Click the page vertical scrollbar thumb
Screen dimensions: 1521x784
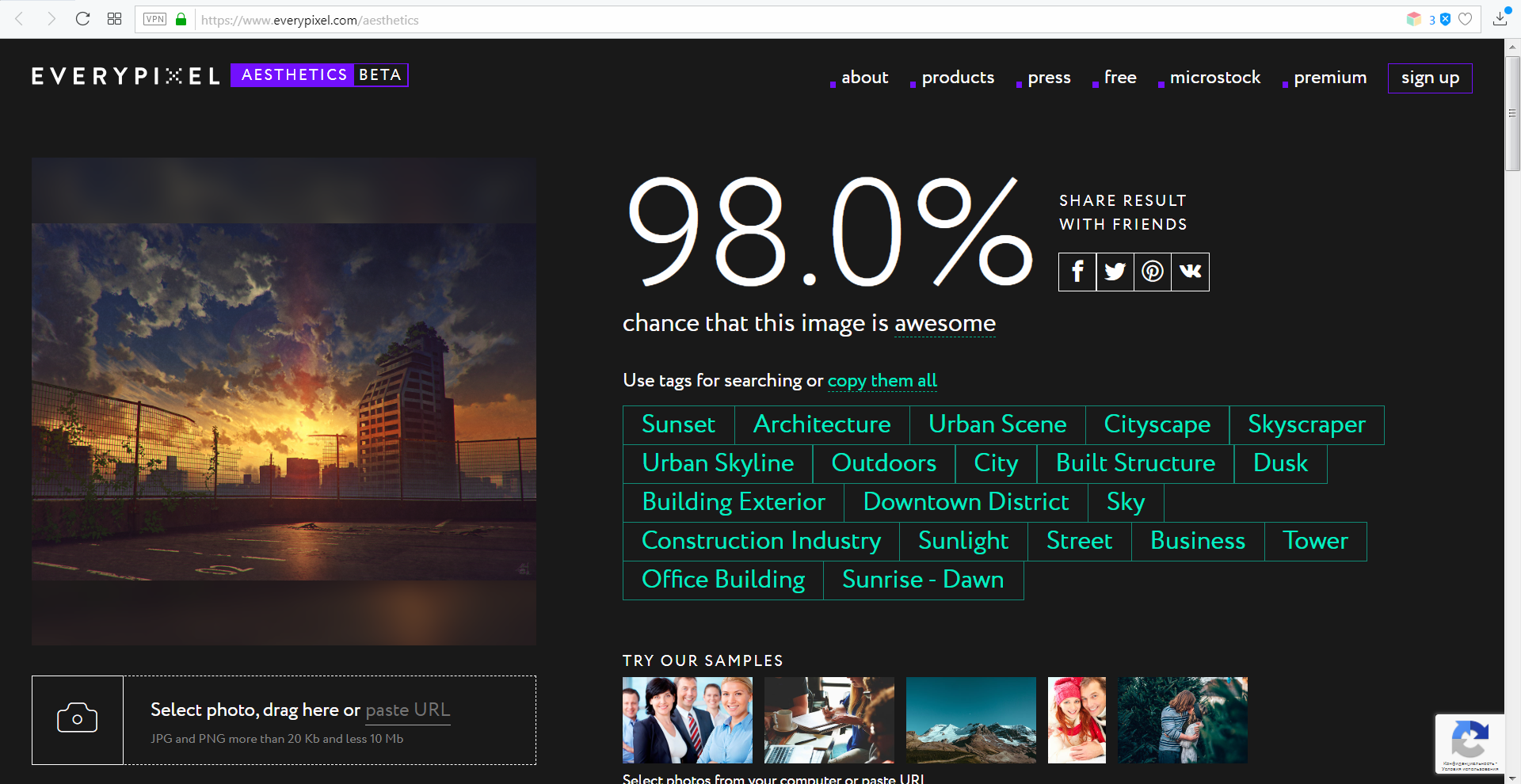pyautogui.click(x=1512, y=112)
